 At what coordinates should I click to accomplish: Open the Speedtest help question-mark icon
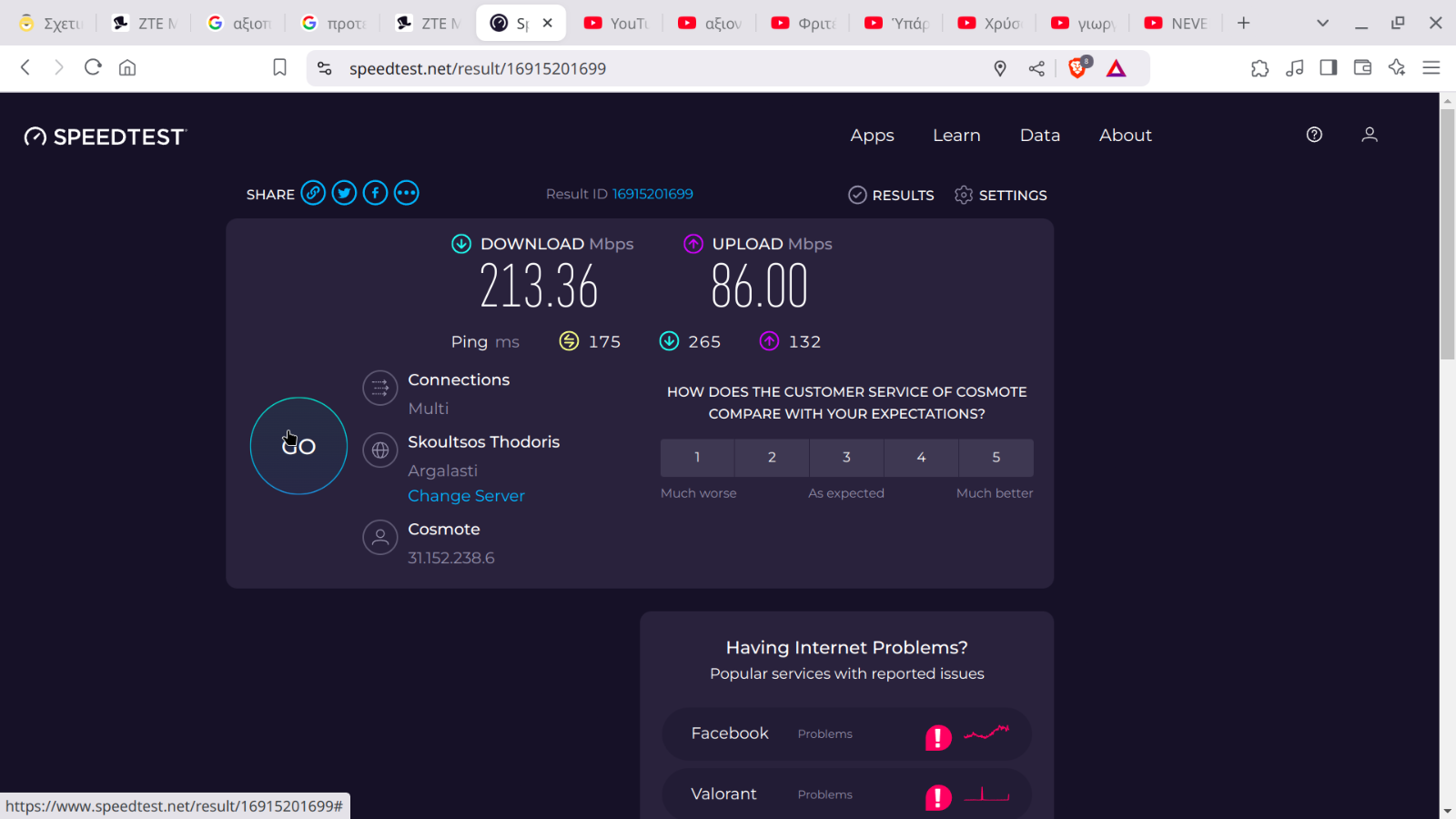1314,135
